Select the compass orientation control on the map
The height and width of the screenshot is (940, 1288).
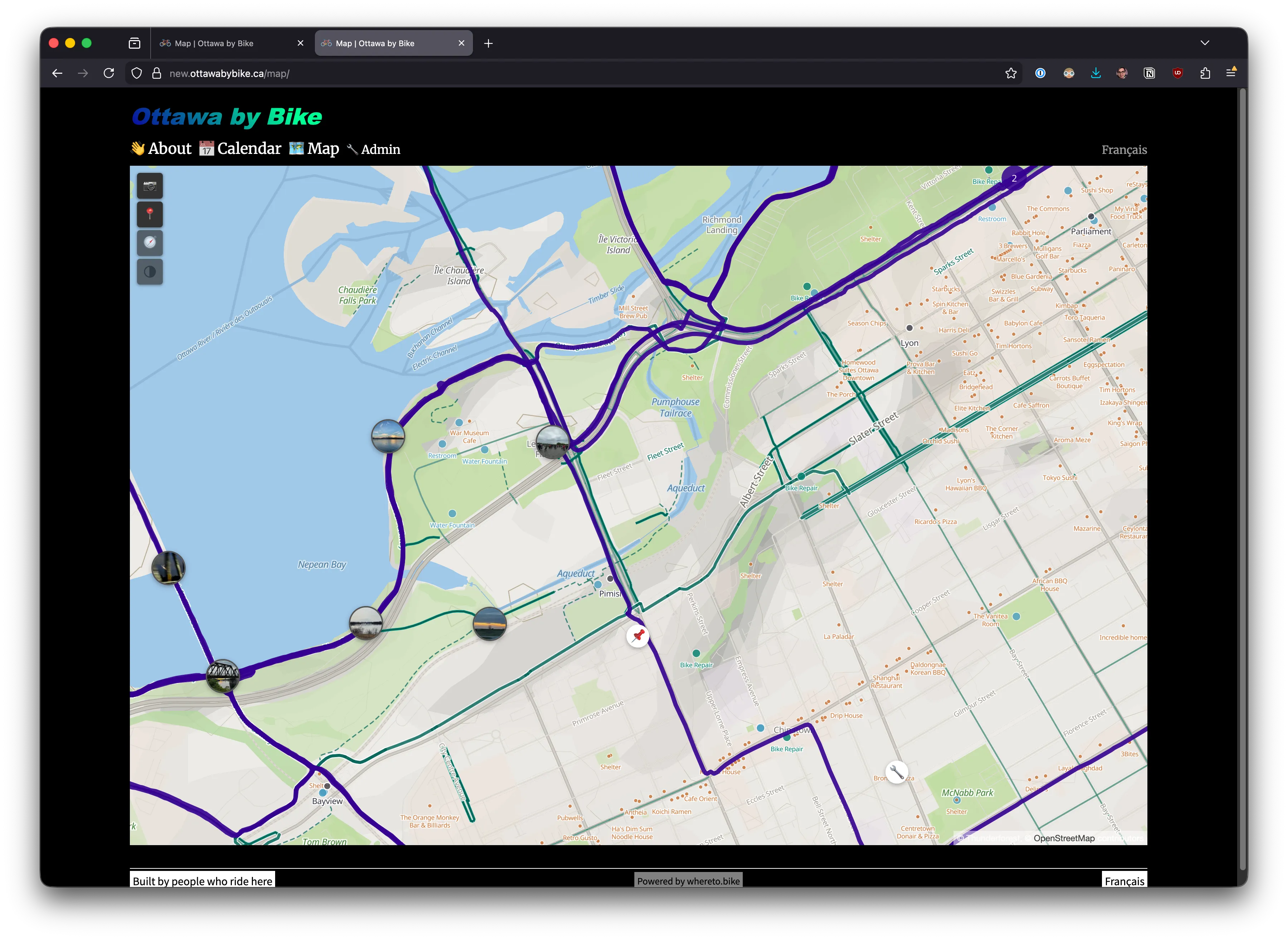tap(150, 242)
